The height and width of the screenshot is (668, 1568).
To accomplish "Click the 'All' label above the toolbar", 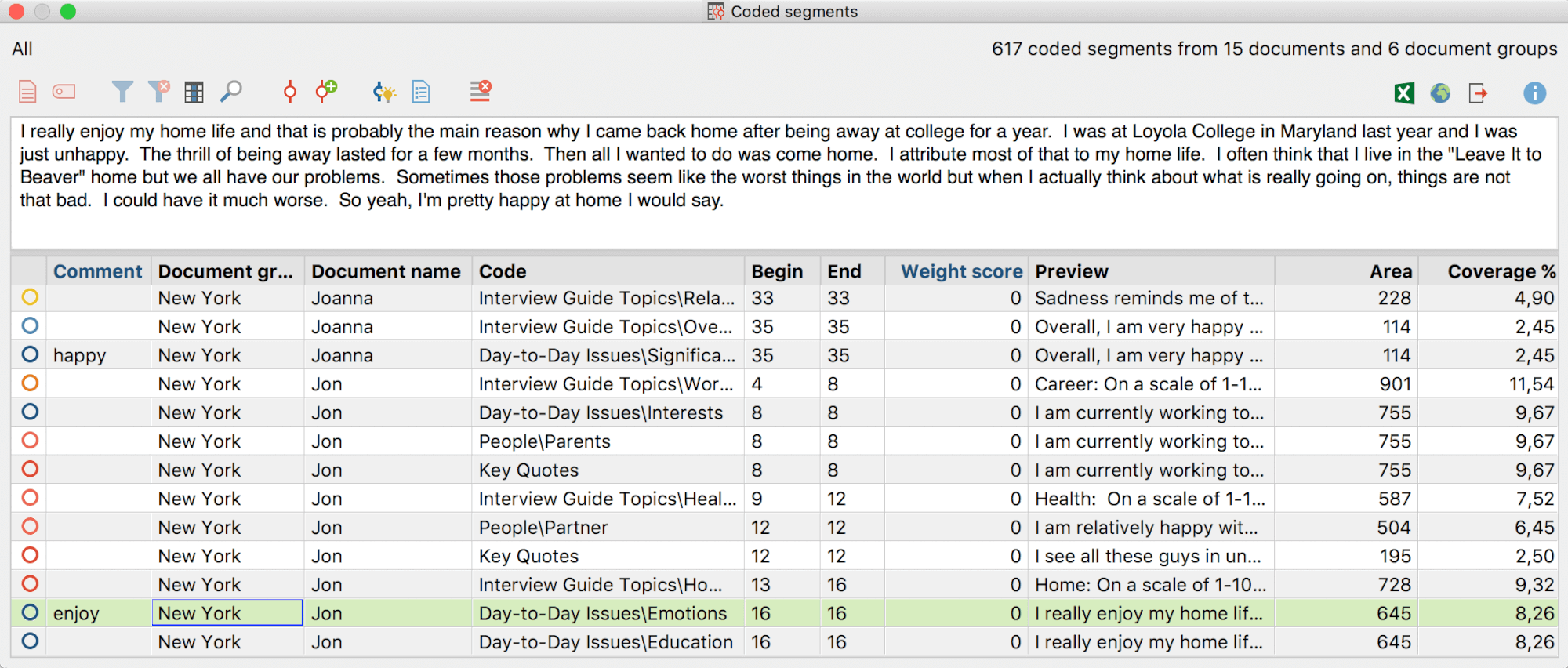I will pyautogui.click(x=22, y=49).
